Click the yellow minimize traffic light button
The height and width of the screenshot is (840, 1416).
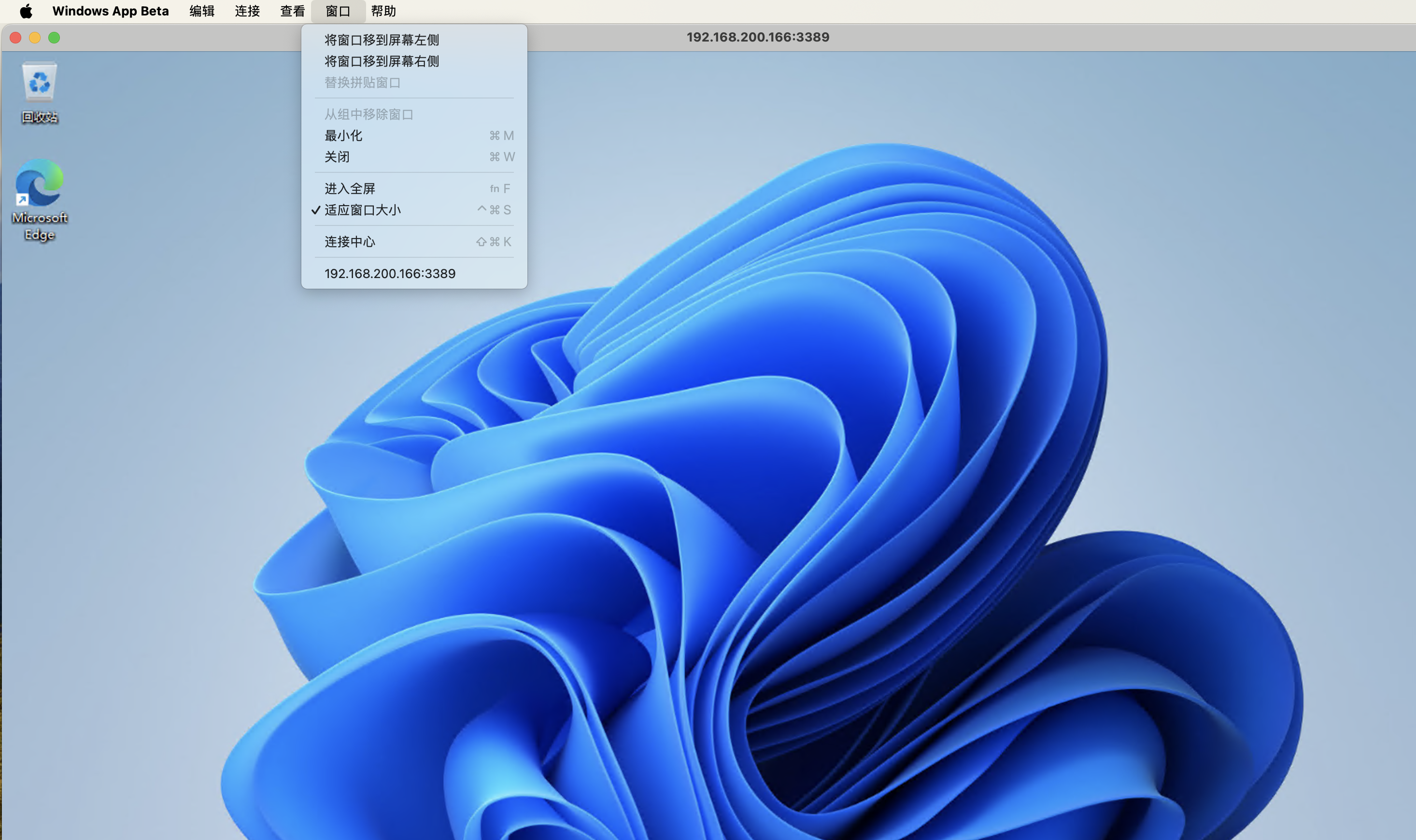pos(35,37)
